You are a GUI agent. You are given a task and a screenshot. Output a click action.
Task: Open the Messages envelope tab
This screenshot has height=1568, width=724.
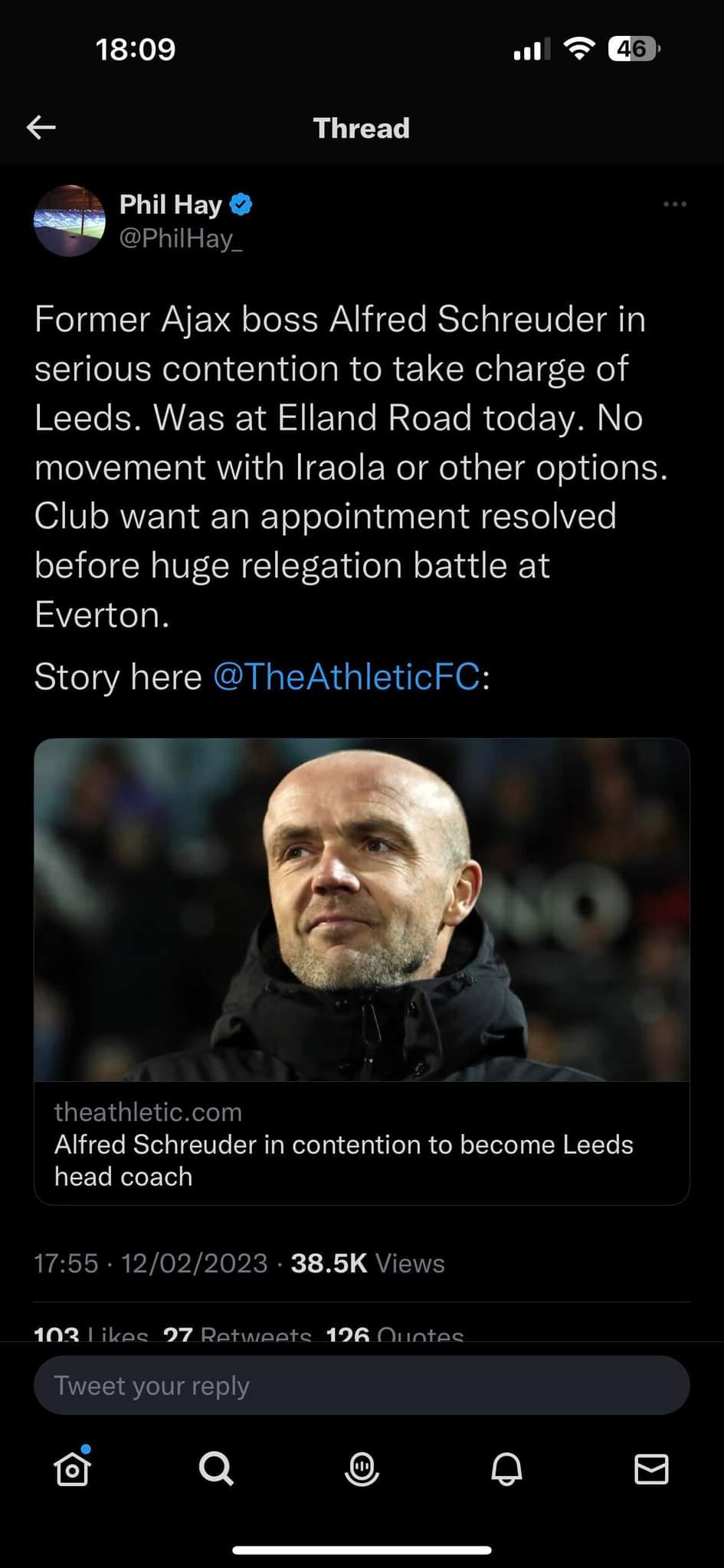(x=651, y=1468)
